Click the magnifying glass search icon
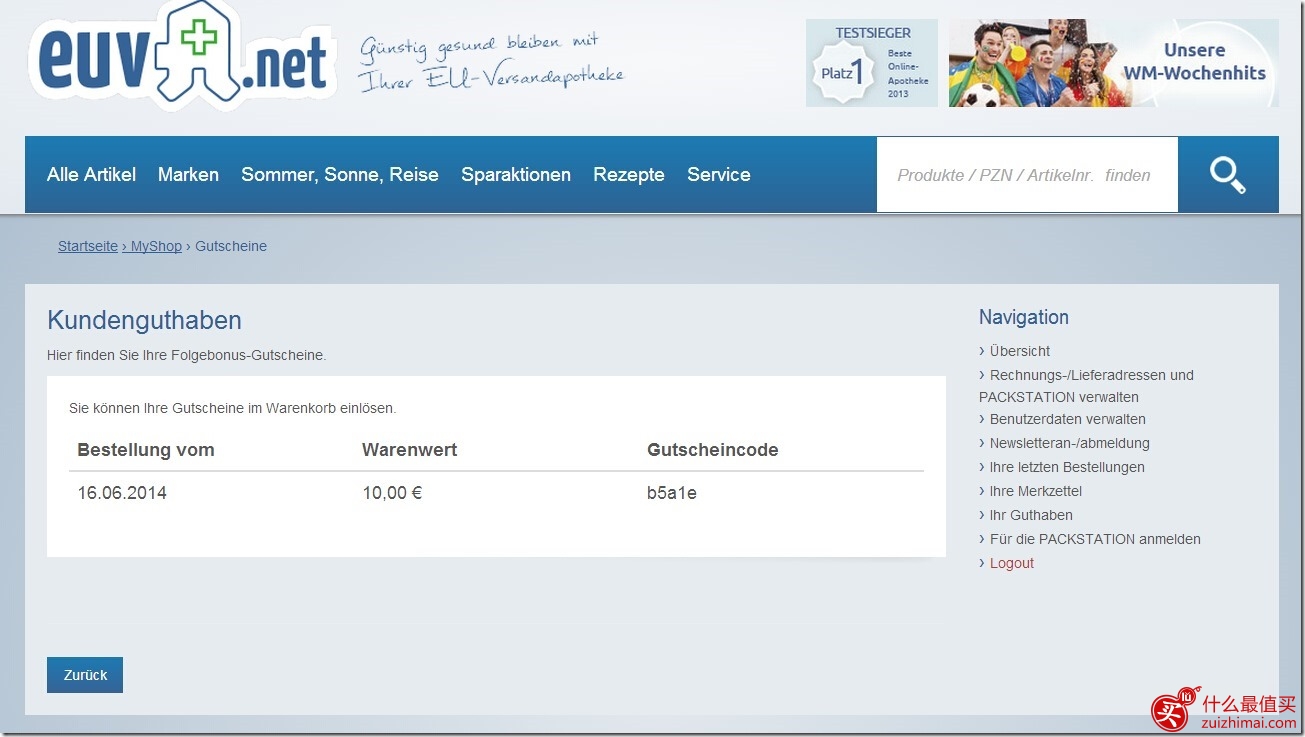This screenshot has height=737, width=1305. coord(1228,175)
